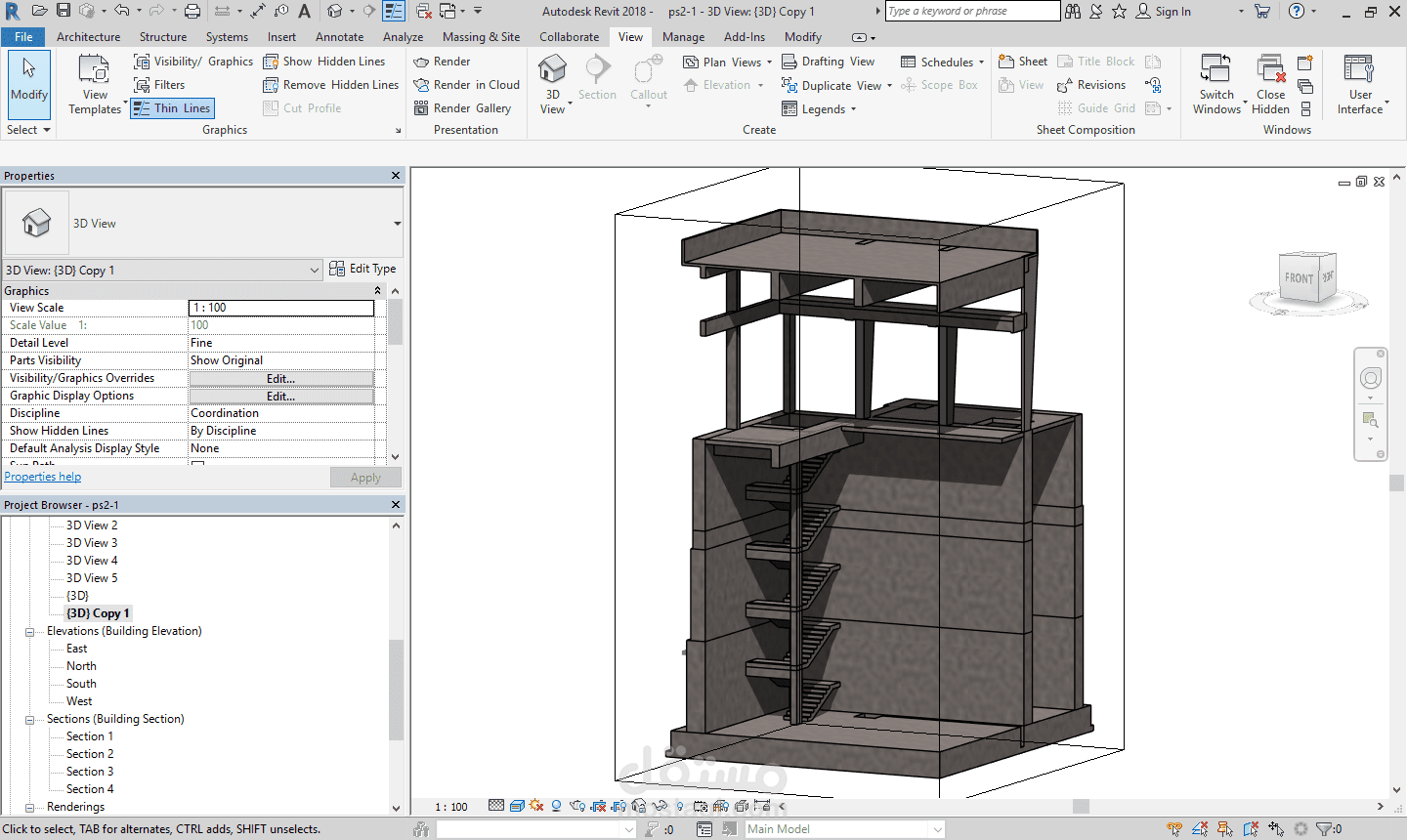Click Edit for Visibility/Graphics Overrides
1407x840 pixels.
point(281,379)
